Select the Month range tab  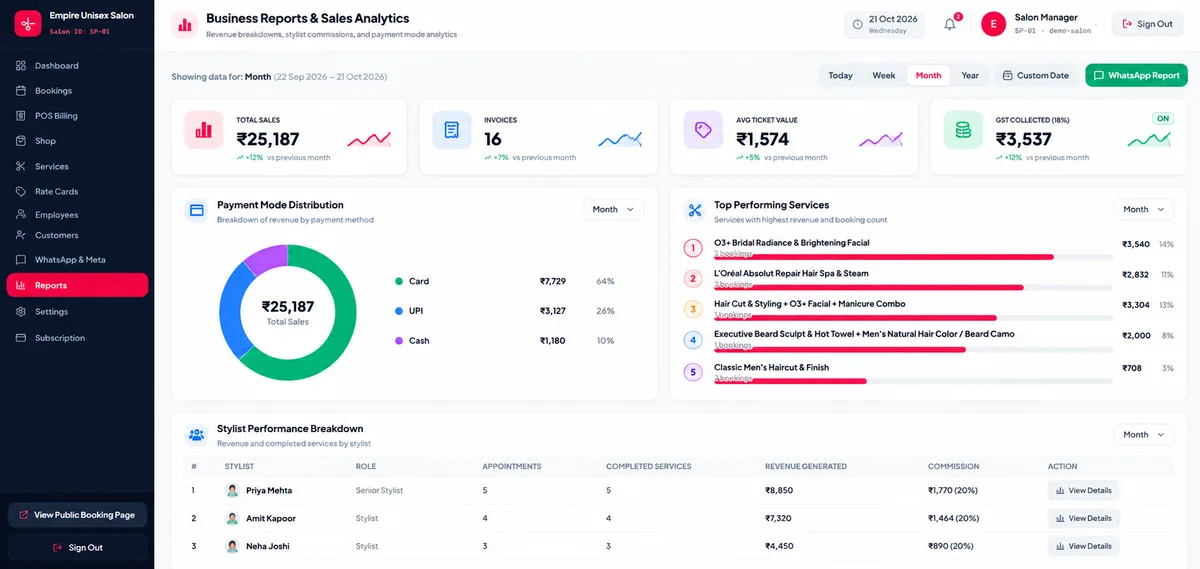click(929, 75)
